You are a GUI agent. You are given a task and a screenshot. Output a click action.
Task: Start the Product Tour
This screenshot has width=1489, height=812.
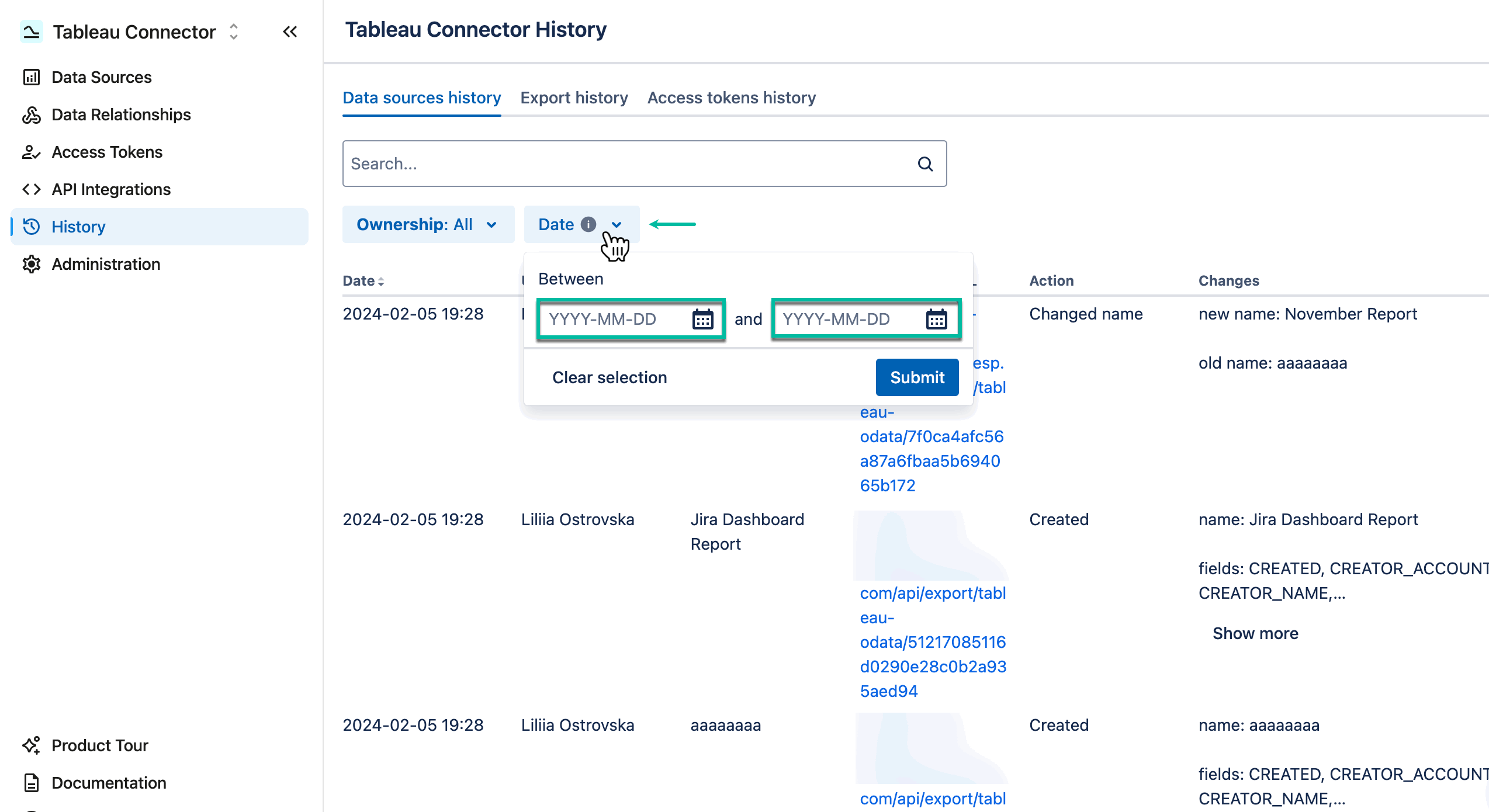point(99,745)
